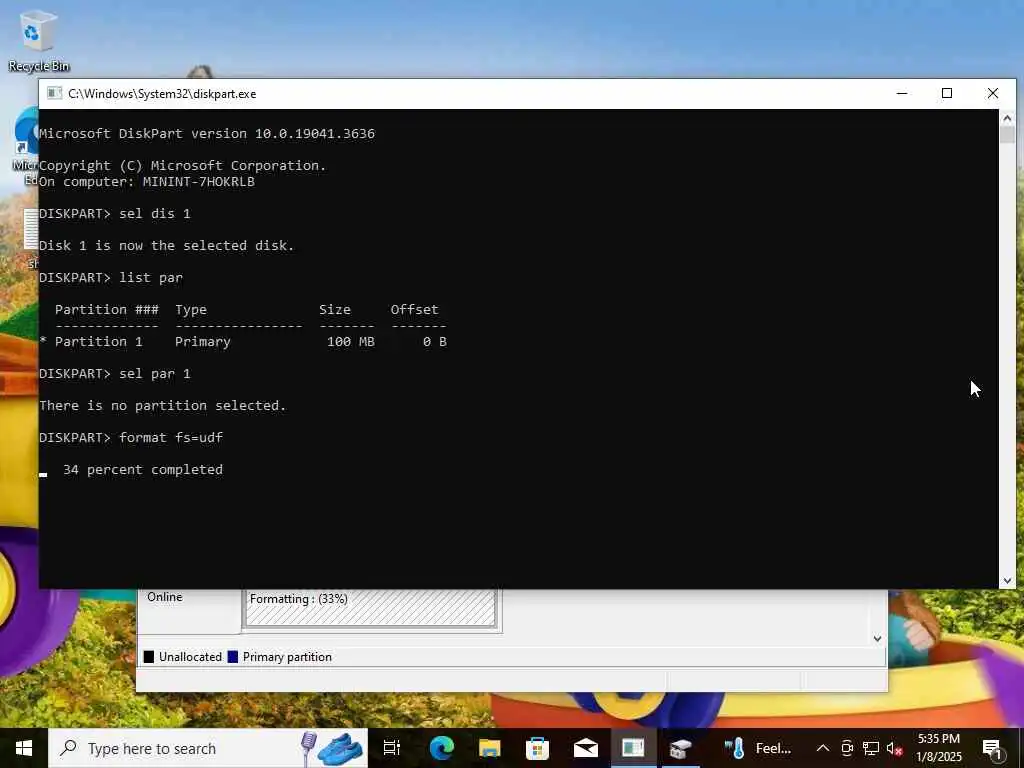The width and height of the screenshot is (1024, 768).
Task: Open the Recycle Bin desktop icon
Action: [x=38, y=40]
